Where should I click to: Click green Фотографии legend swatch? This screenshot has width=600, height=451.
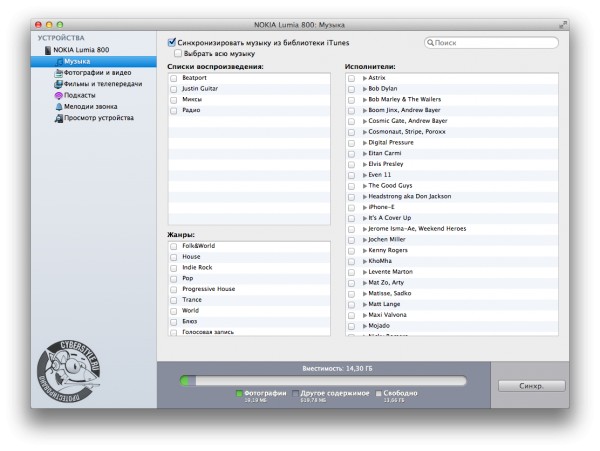tap(239, 393)
